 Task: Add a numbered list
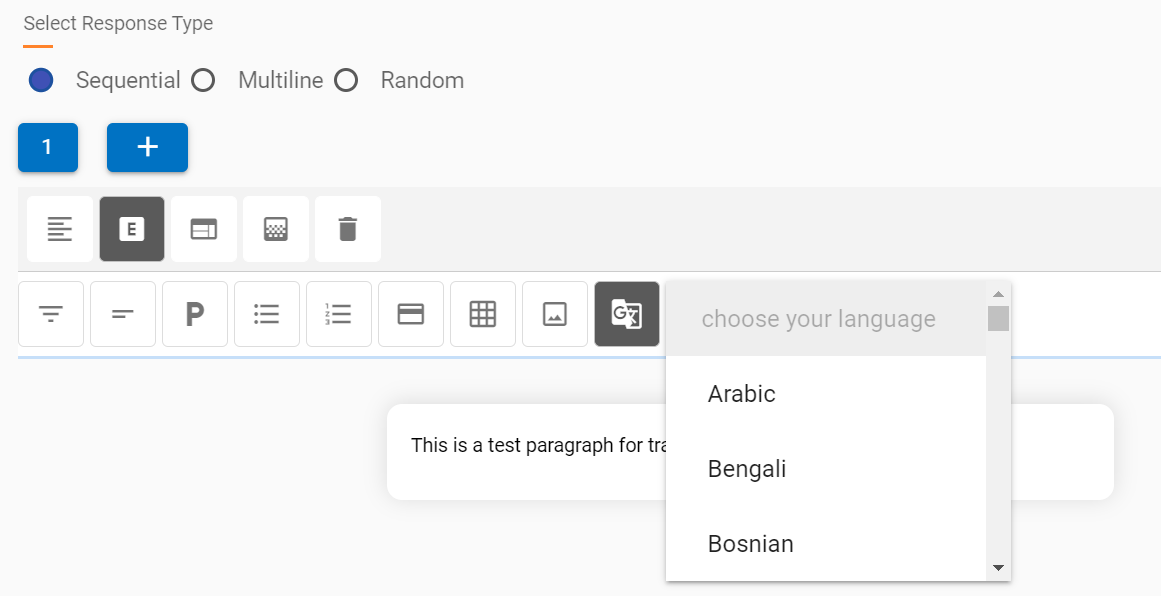(x=339, y=314)
